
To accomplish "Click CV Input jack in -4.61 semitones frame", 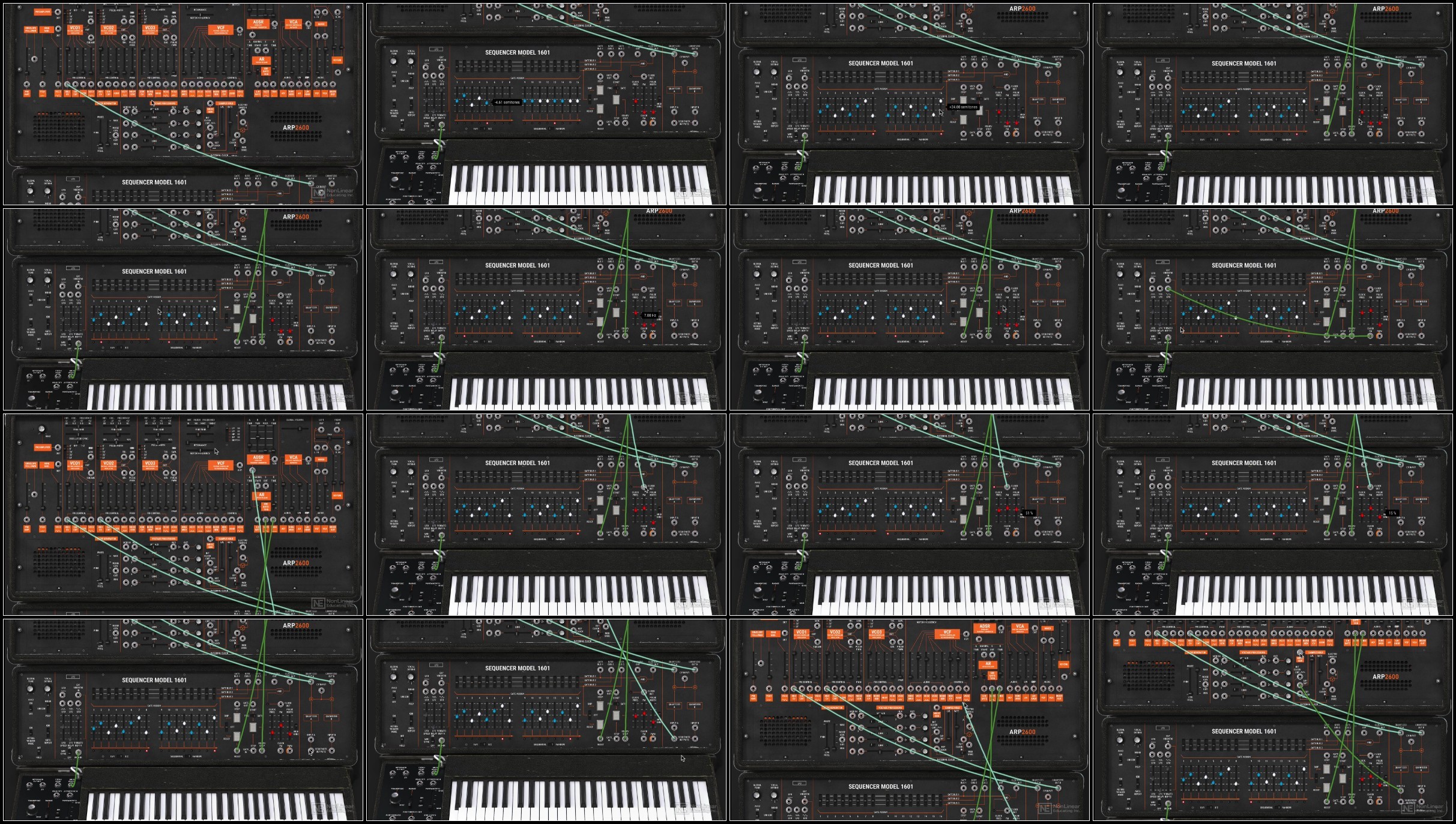I will tap(684, 64).
